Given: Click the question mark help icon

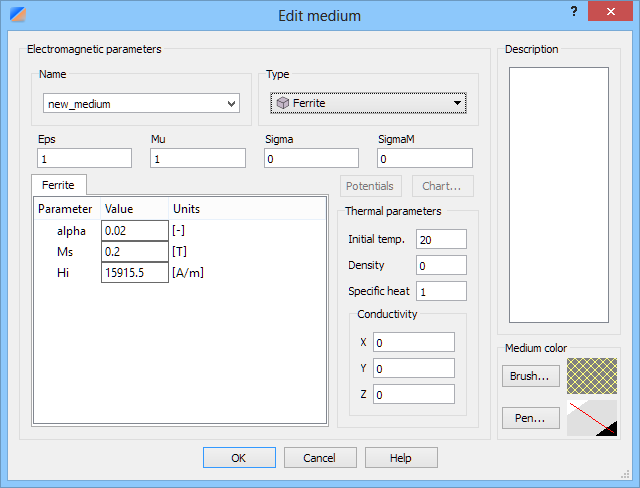Looking at the screenshot, I should [574, 11].
